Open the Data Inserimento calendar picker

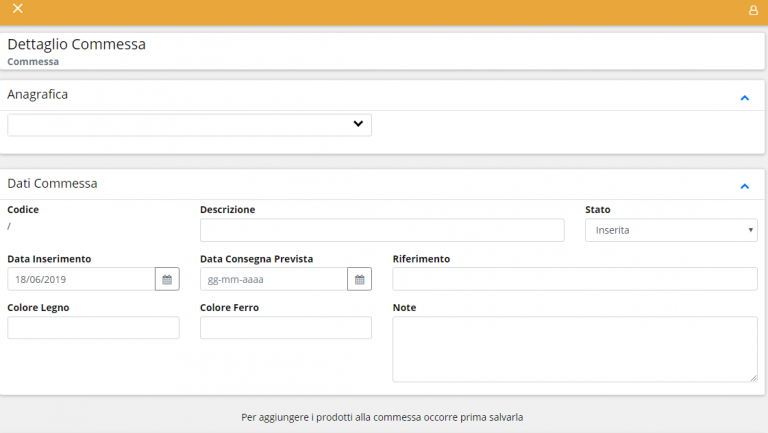point(167,279)
